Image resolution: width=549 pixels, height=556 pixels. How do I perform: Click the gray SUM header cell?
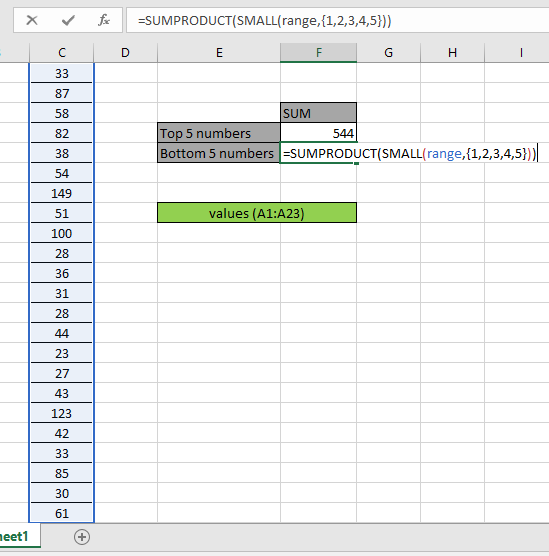318,113
